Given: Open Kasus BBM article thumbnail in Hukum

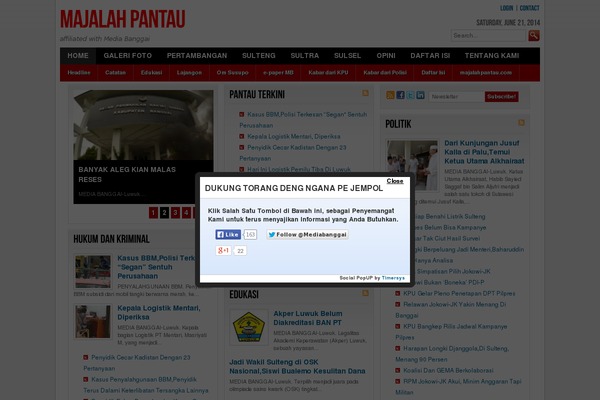Looking at the screenshot, I should coord(93,271).
